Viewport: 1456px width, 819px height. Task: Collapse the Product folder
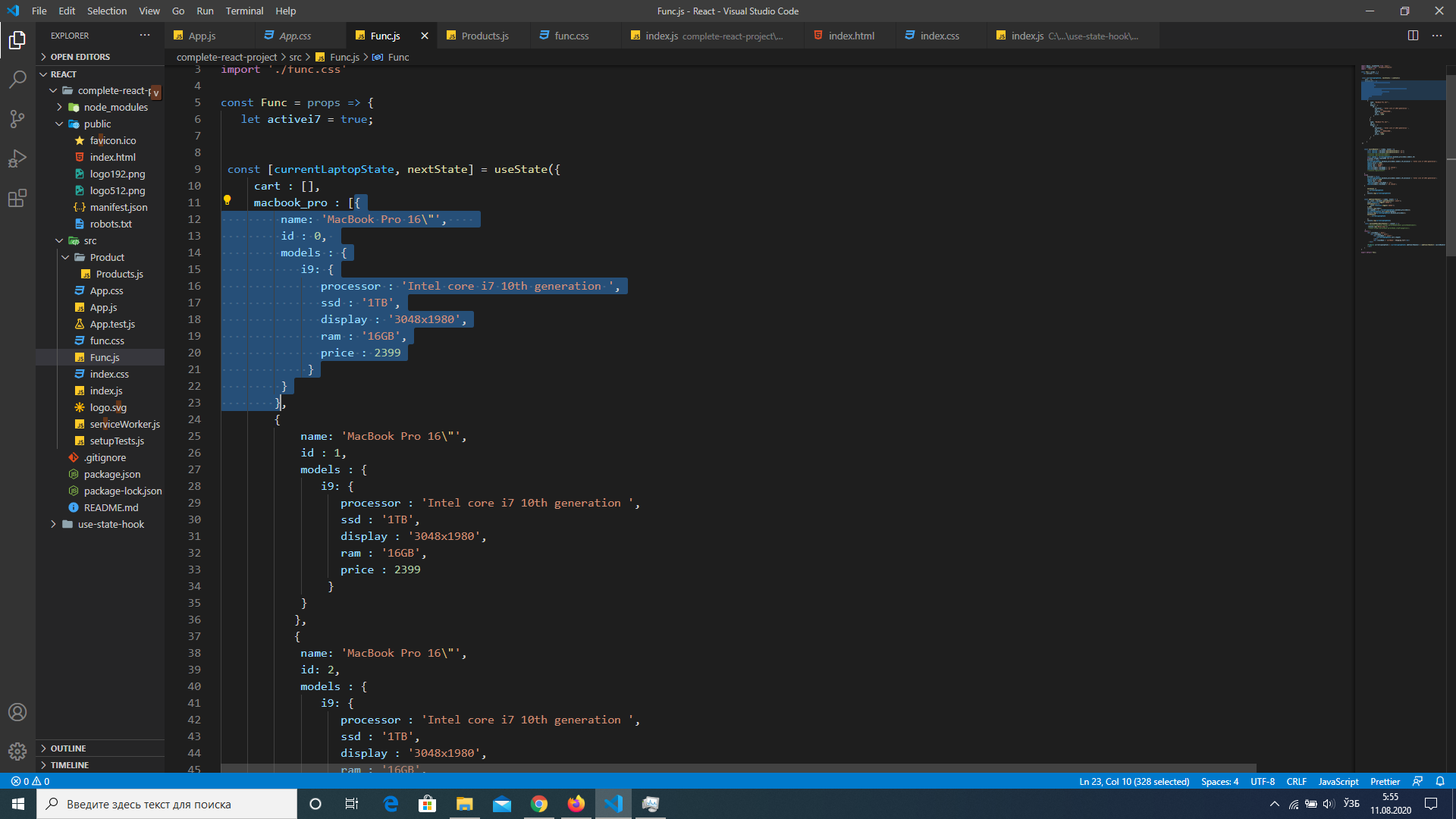click(100, 257)
